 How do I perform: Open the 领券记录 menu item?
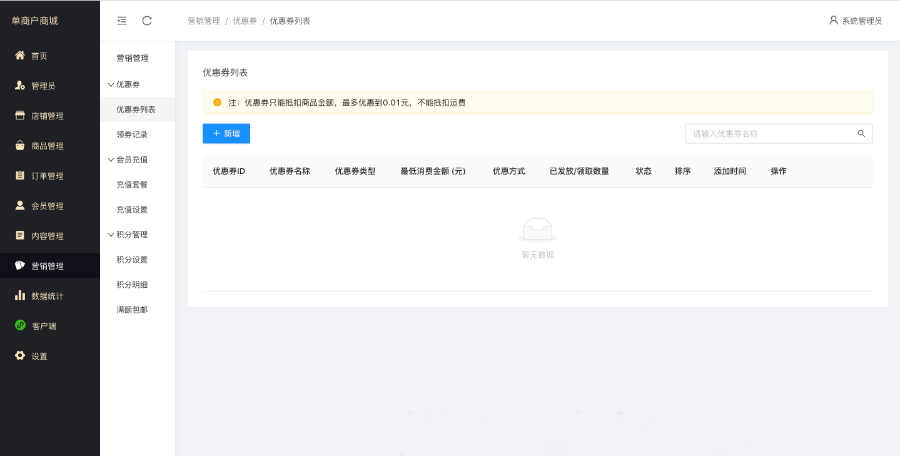132,134
